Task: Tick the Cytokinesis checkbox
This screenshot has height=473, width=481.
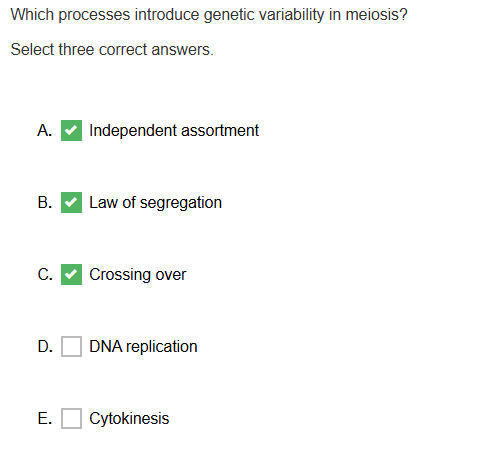Action: pyautogui.click(x=71, y=418)
